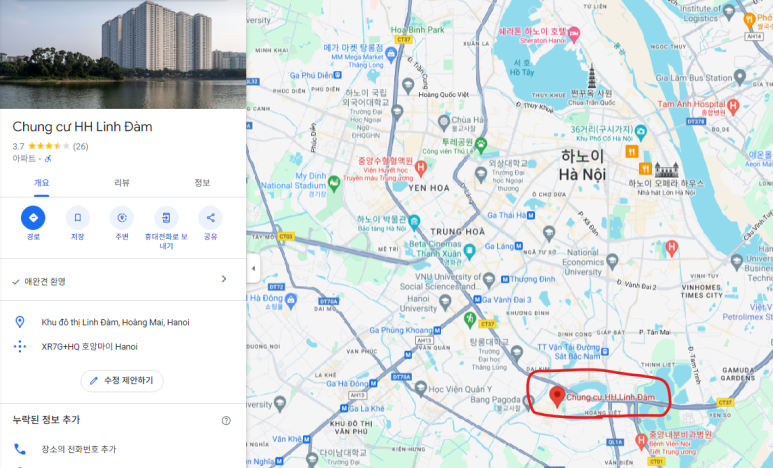Open nearby search (주변) icon
The image size is (773, 468).
pos(122,218)
